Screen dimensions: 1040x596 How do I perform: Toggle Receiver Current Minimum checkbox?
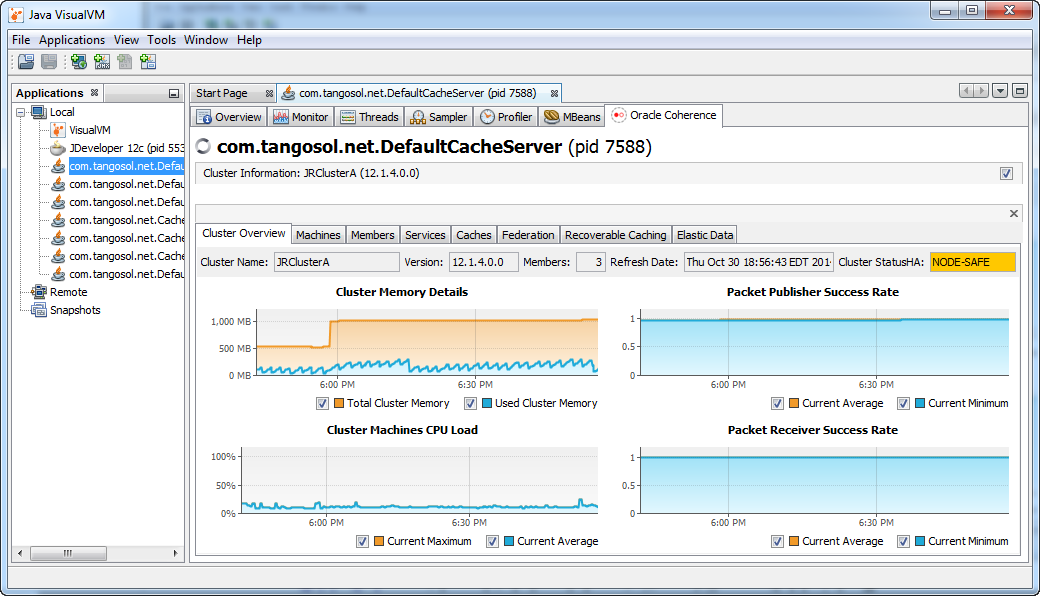903,541
